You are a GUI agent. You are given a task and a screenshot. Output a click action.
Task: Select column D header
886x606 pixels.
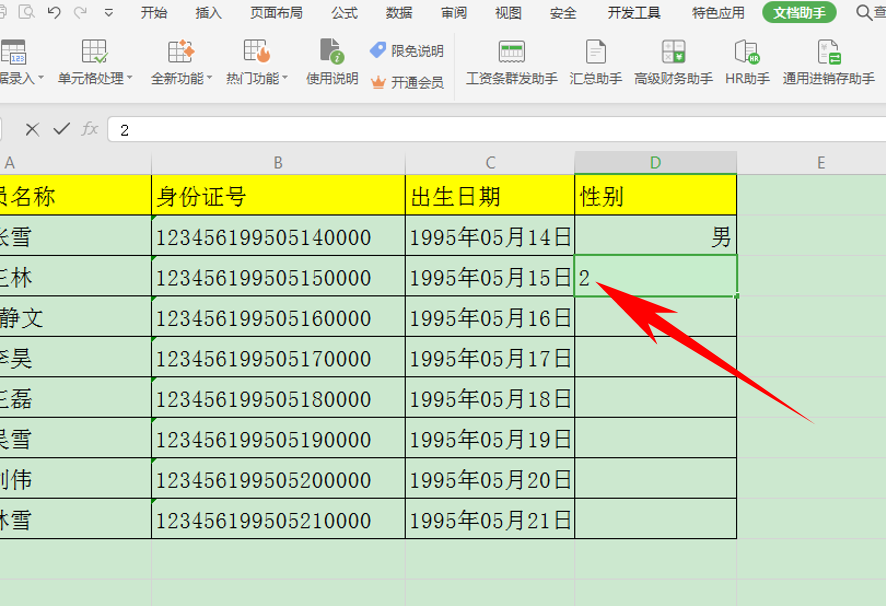655,163
